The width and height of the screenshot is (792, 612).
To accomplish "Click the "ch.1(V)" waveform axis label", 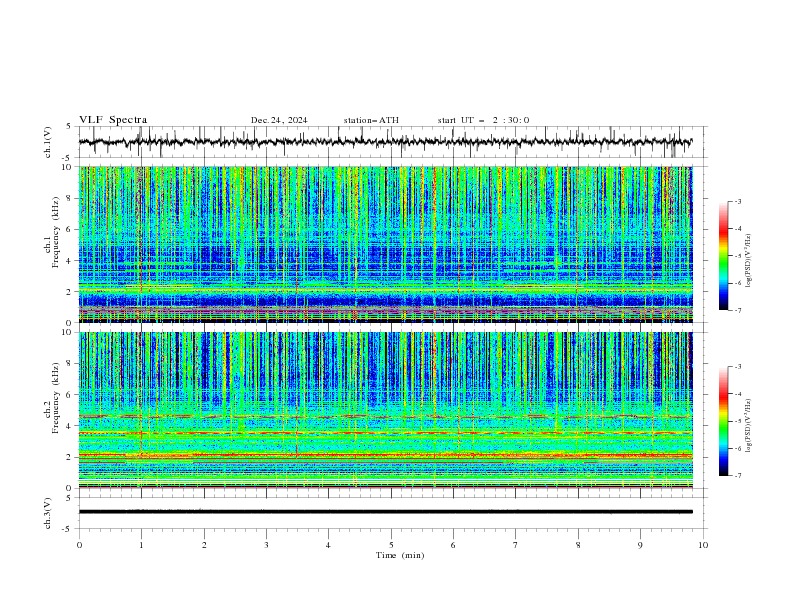I will (48, 142).
